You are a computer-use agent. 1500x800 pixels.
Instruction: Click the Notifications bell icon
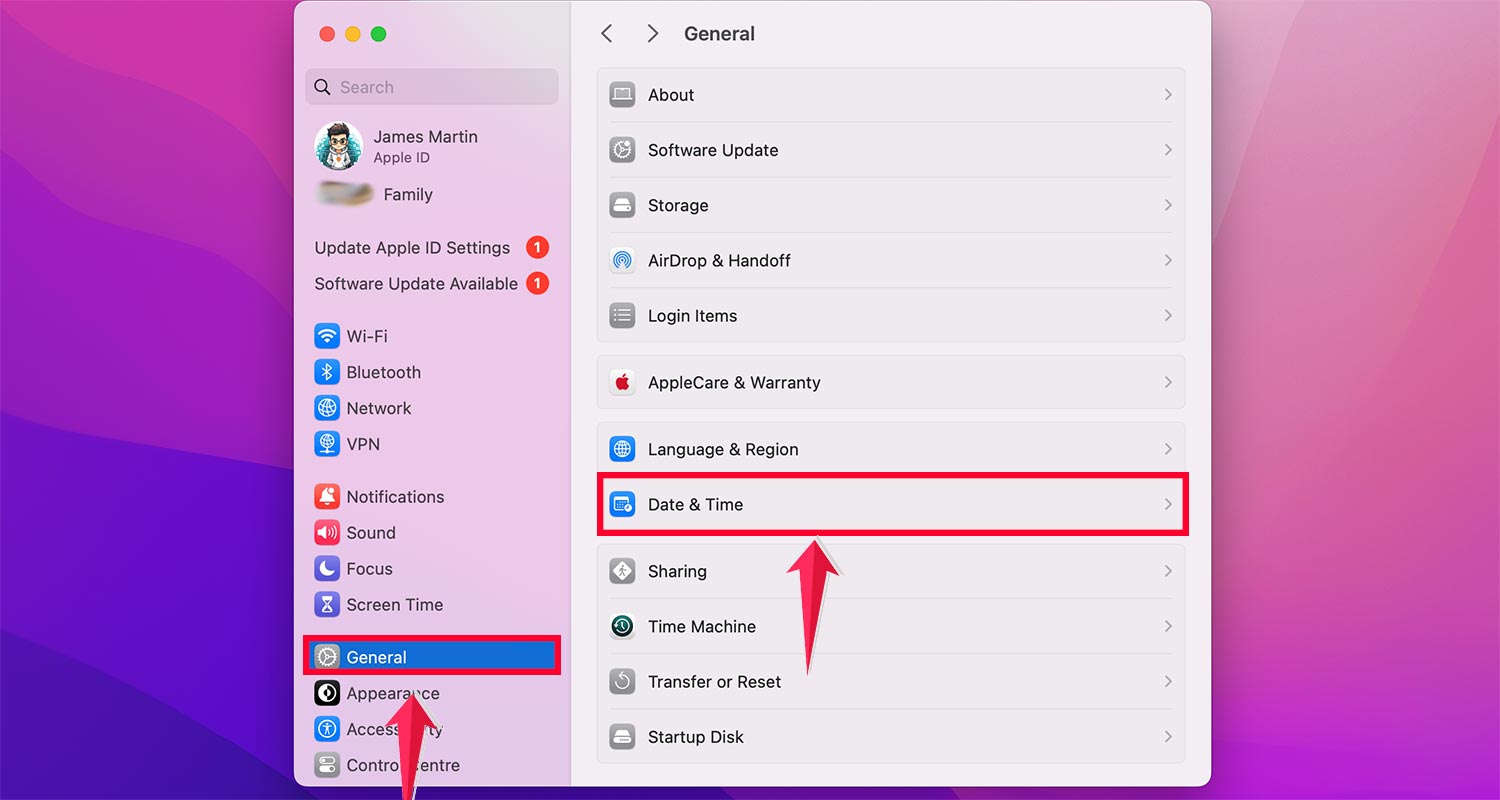pyautogui.click(x=328, y=496)
